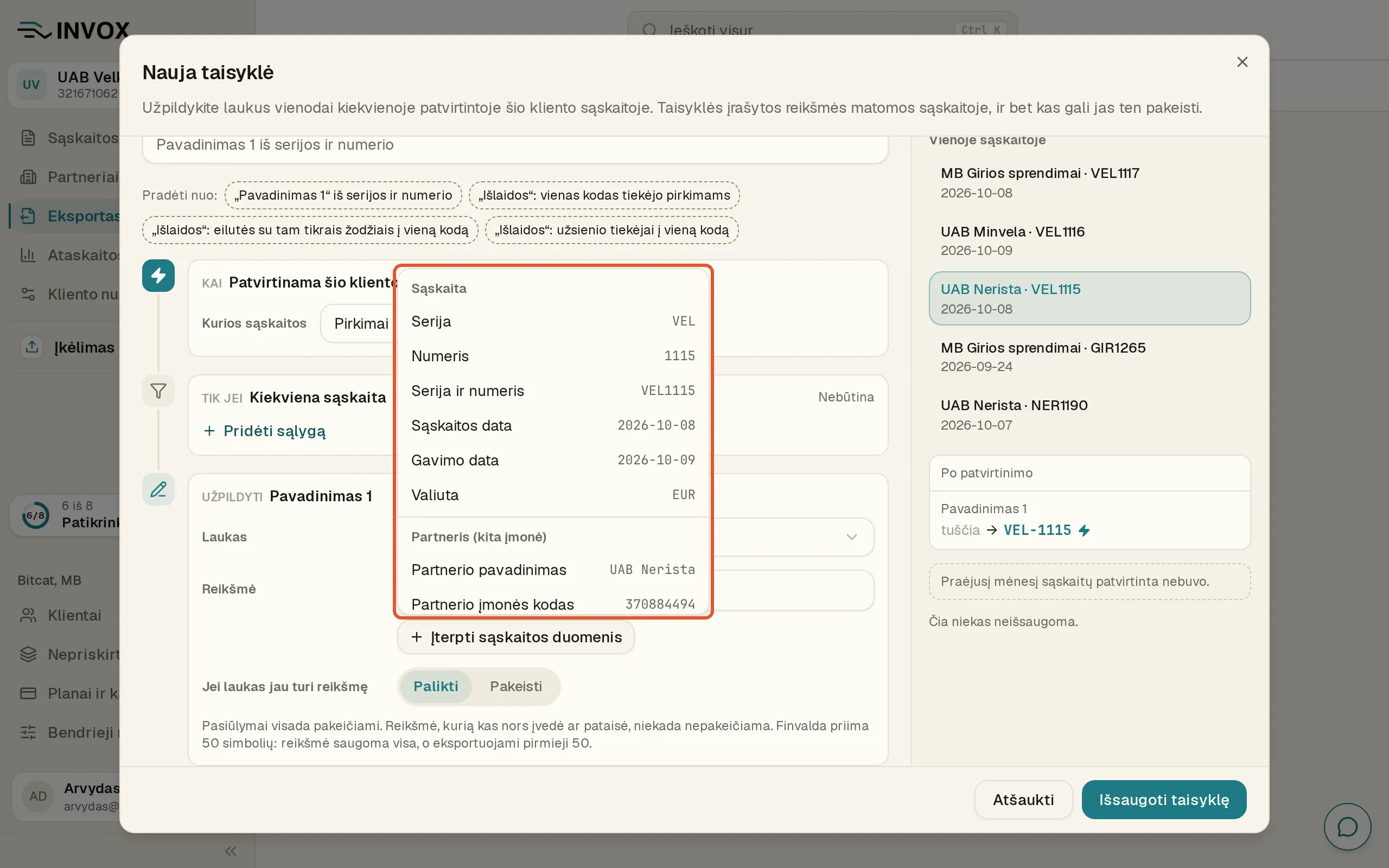Click Pridėti sąlygą link

tap(265, 431)
